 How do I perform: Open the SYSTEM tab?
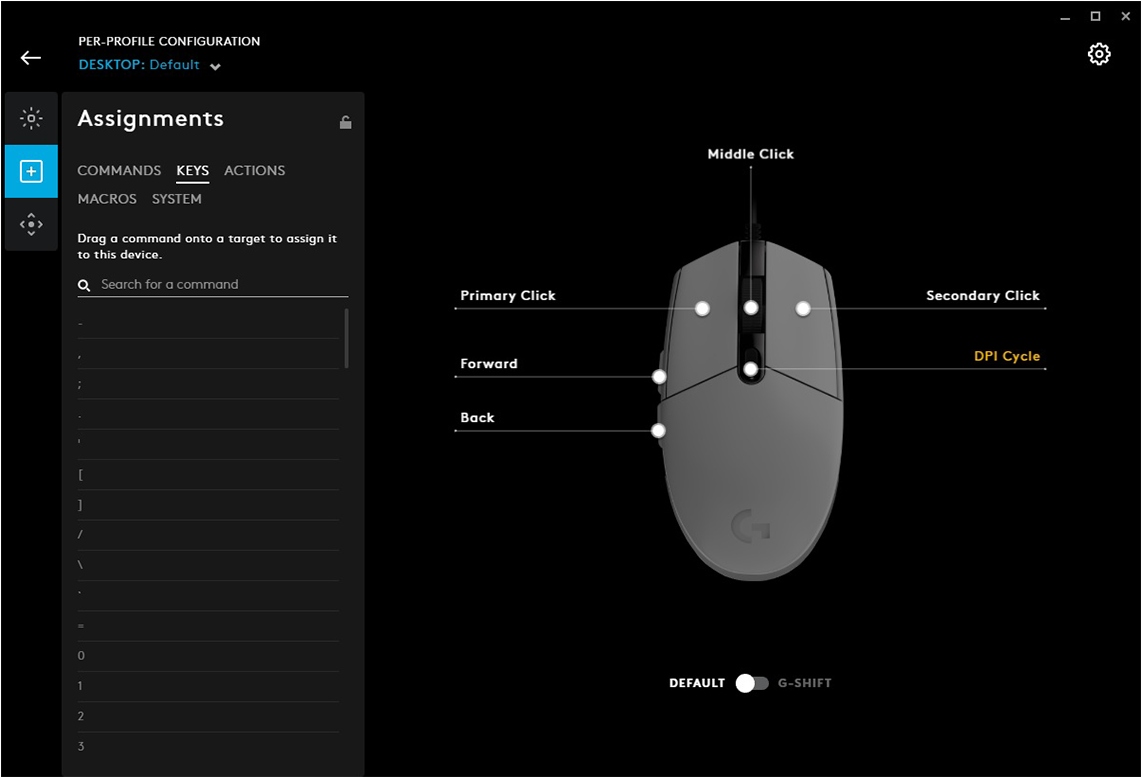click(177, 199)
